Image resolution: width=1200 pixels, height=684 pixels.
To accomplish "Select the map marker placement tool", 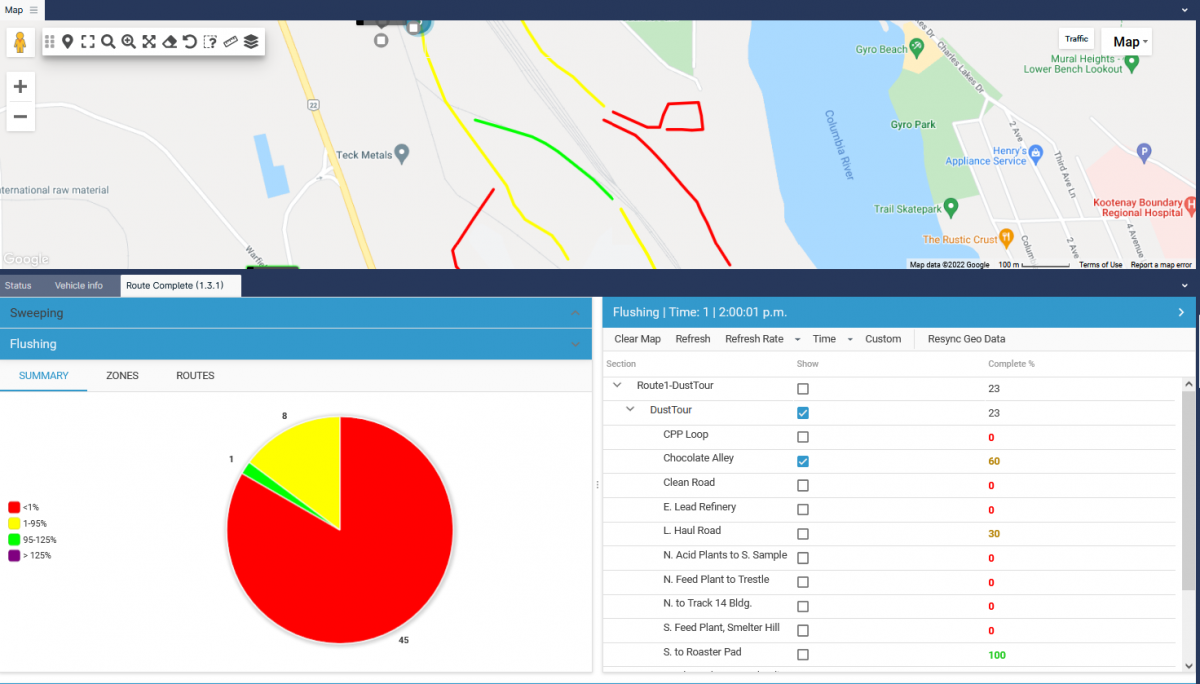I will (67, 42).
